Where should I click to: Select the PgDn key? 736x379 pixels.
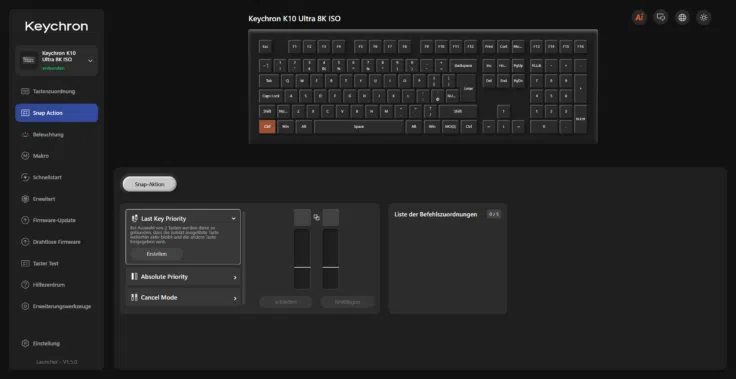[x=518, y=81]
